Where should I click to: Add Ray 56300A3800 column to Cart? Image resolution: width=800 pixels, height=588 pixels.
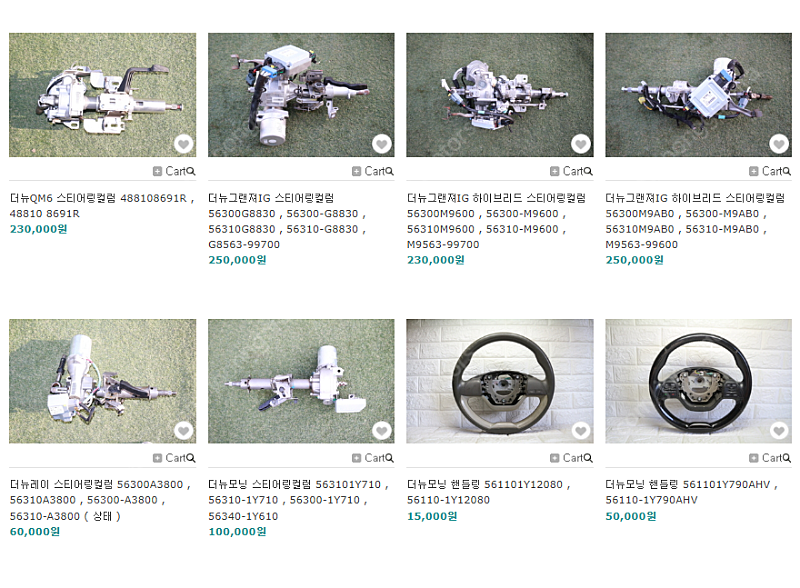click(170, 458)
